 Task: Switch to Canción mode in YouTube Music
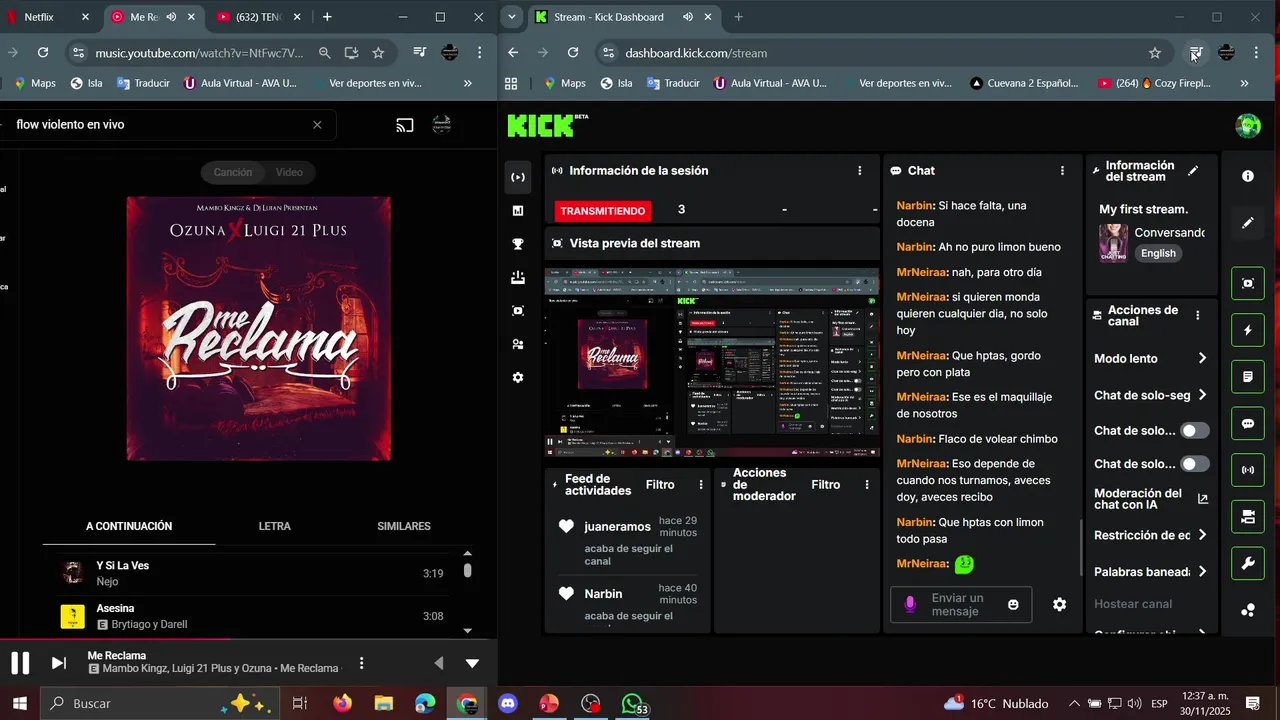(233, 172)
